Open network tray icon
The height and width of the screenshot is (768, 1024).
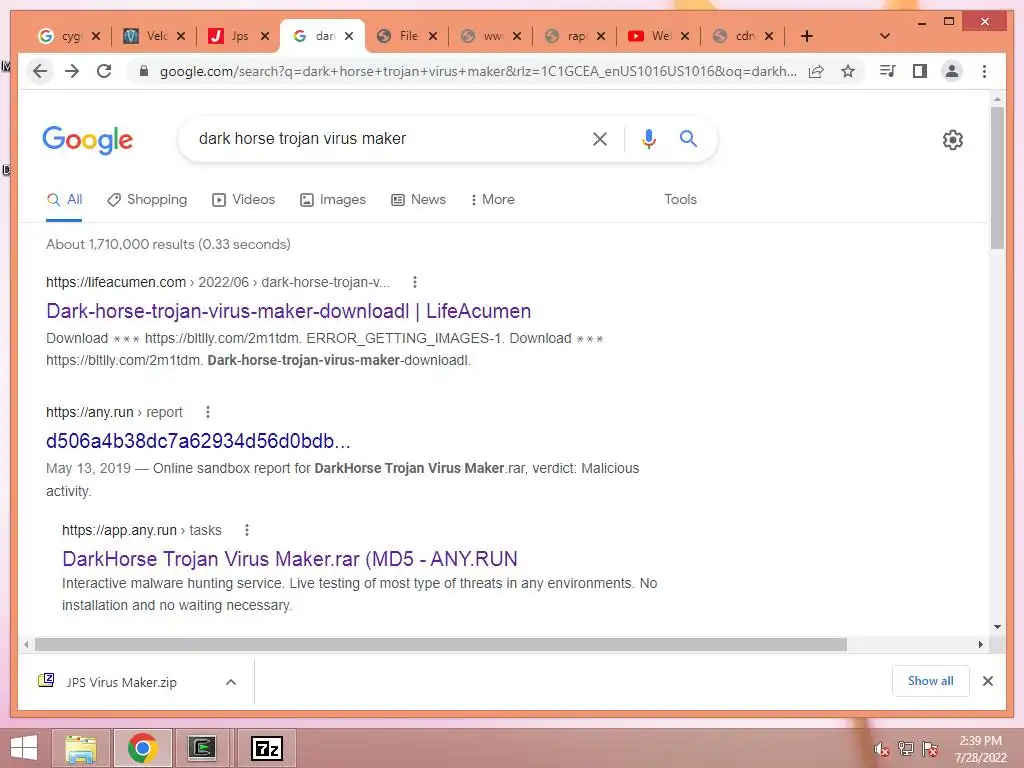[x=906, y=749]
